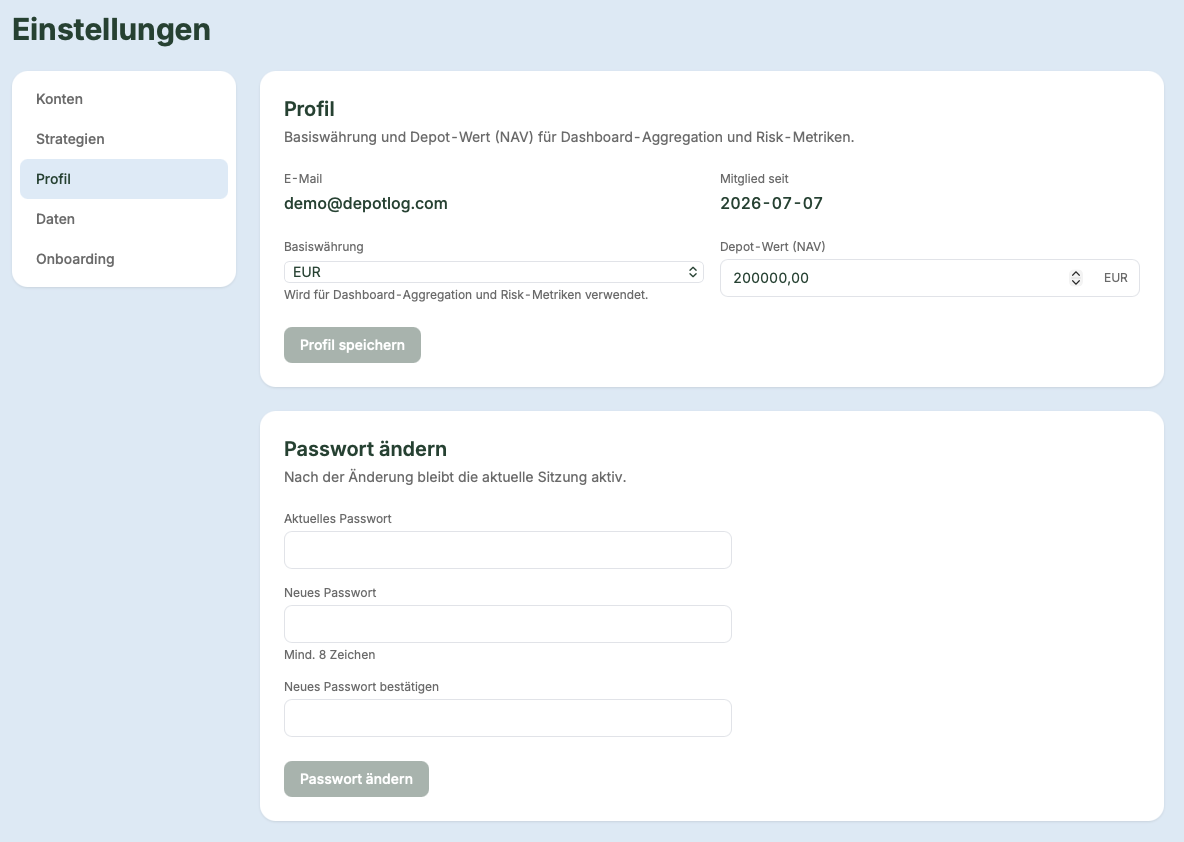Click the Depot-Wert stepper arrows
This screenshot has height=842, width=1184.
(1076, 278)
